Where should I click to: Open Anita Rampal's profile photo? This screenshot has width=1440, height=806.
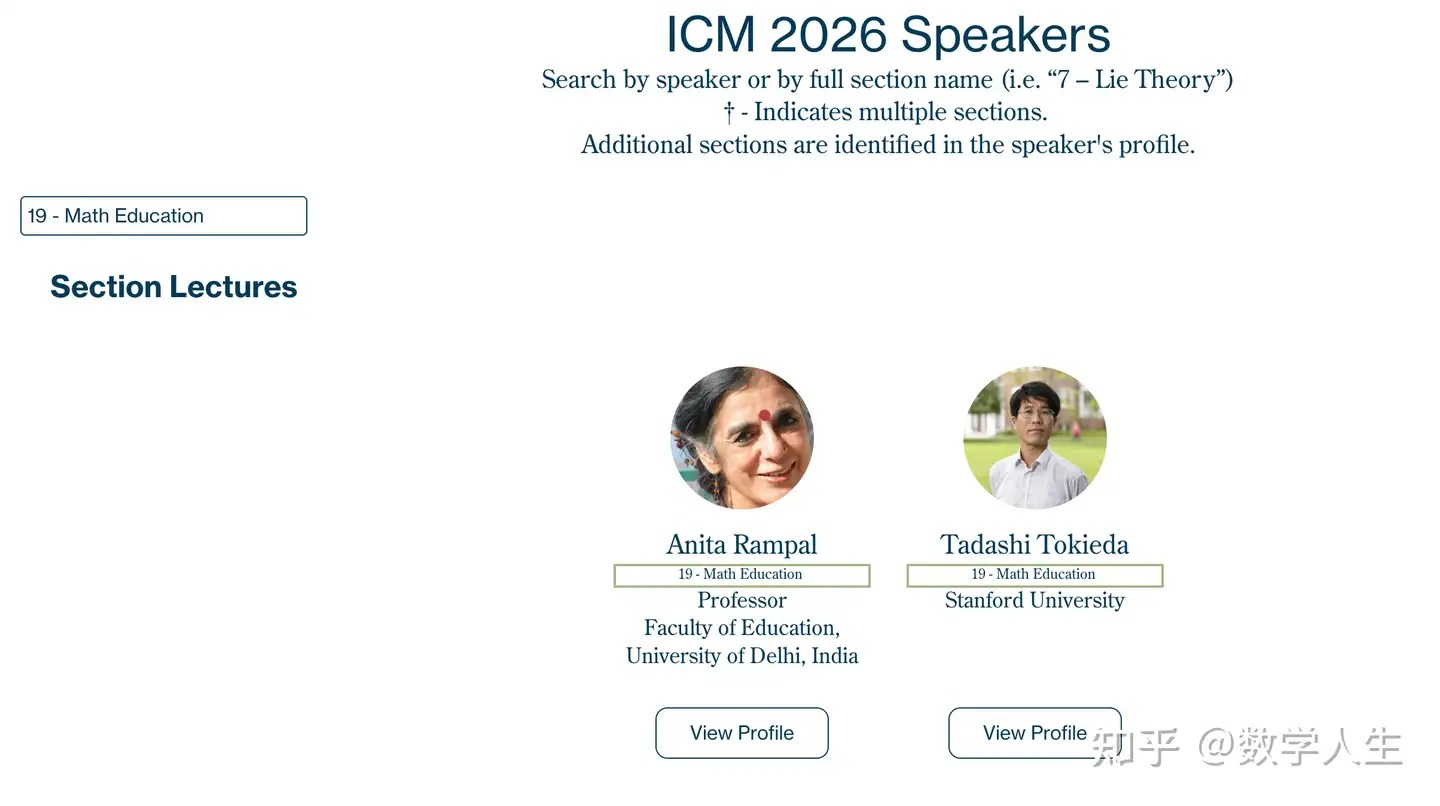tap(742, 438)
